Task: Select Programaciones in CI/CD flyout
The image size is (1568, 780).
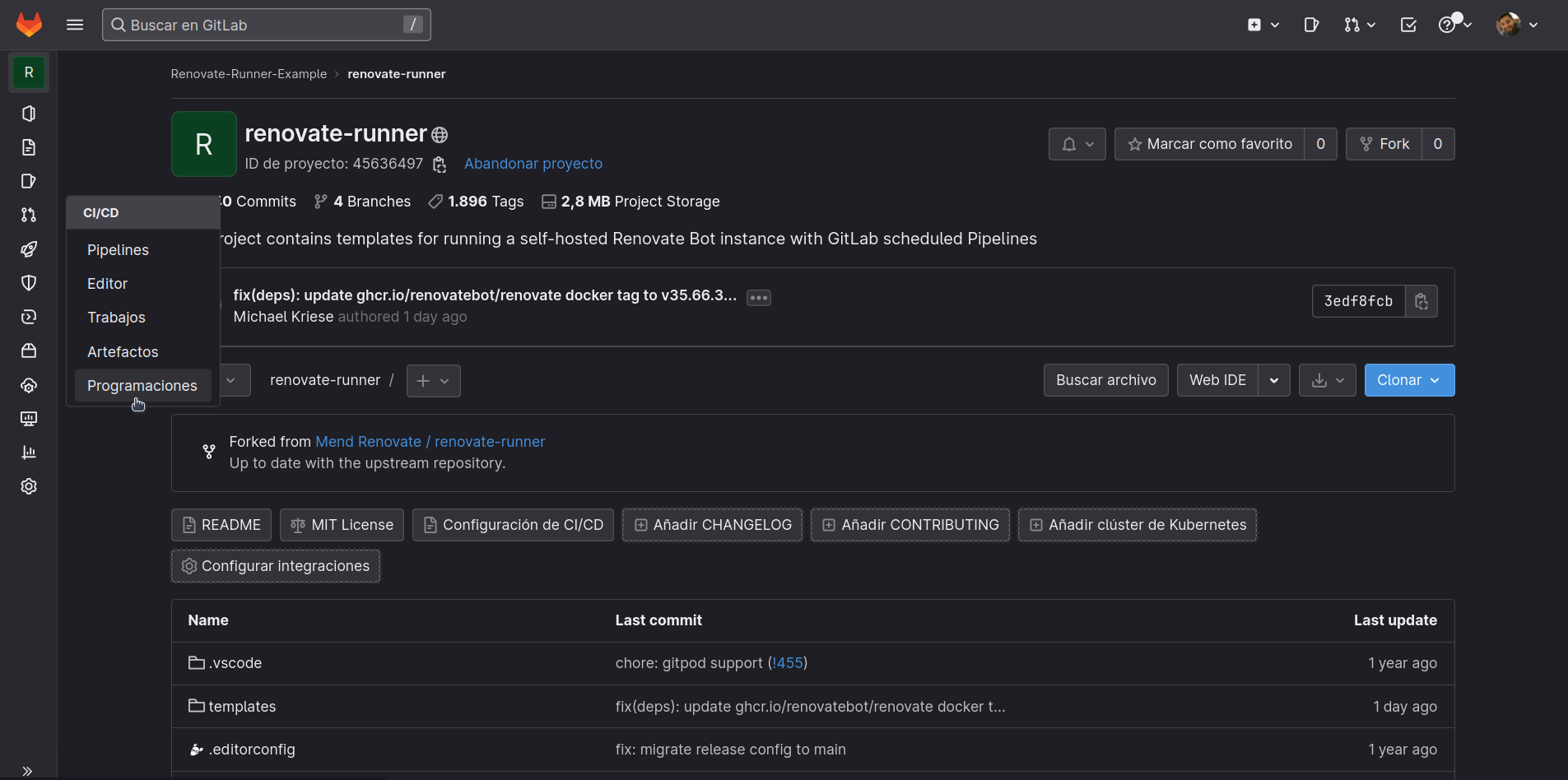Action: (142, 385)
